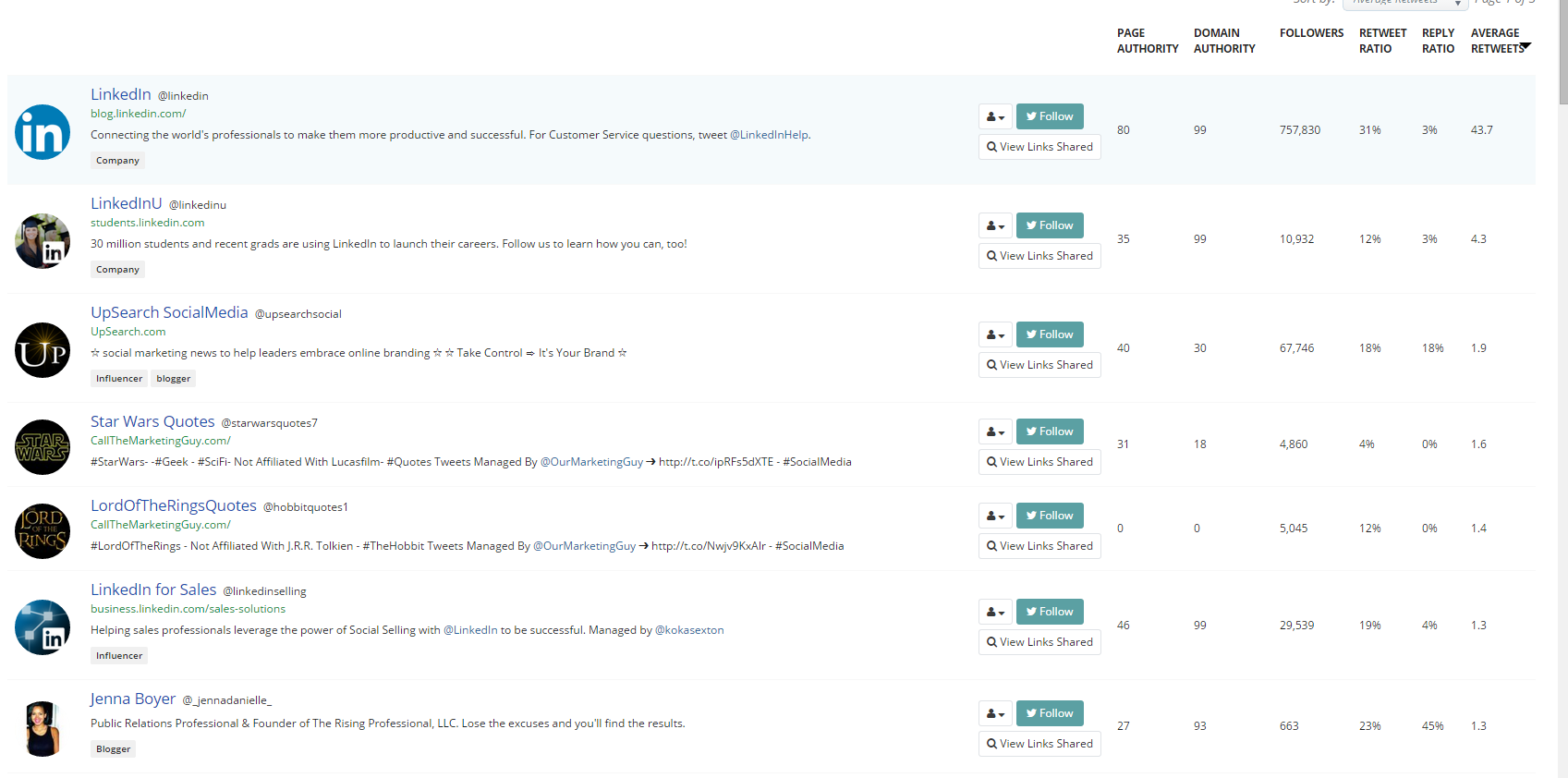This screenshot has height=778, width=1568.
Task: View links shared by Jenna Boyer
Action: point(1039,744)
